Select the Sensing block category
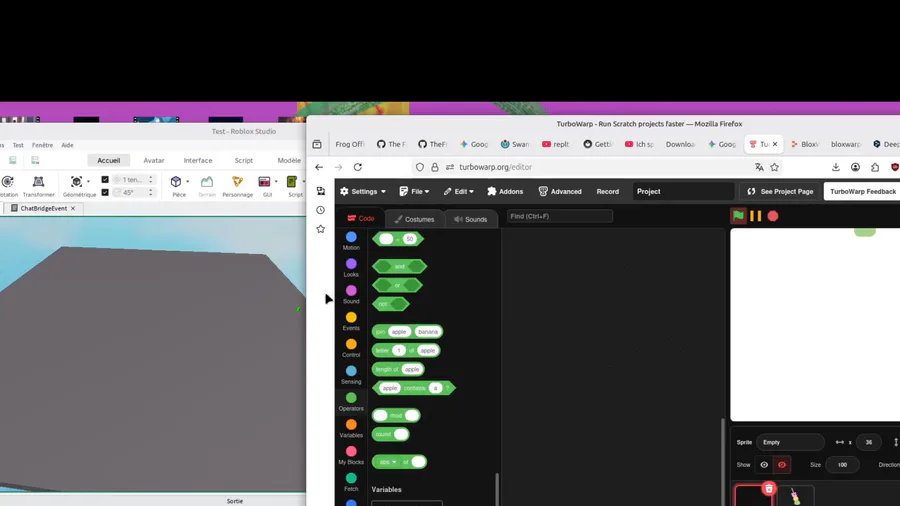The width and height of the screenshot is (900, 506). tap(351, 375)
